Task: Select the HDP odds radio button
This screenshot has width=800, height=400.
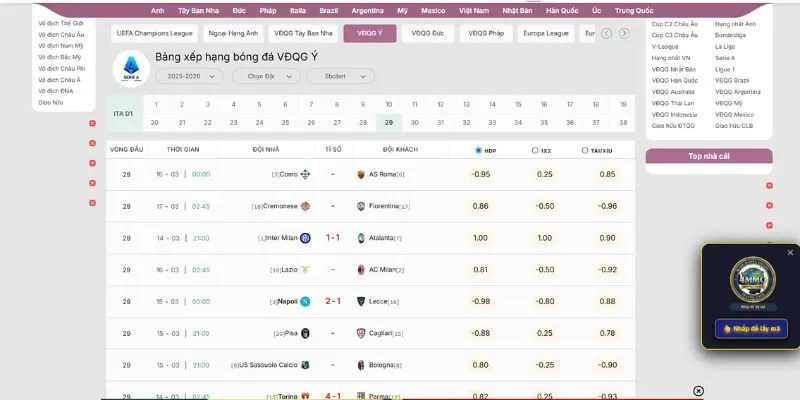Action: [479, 149]
